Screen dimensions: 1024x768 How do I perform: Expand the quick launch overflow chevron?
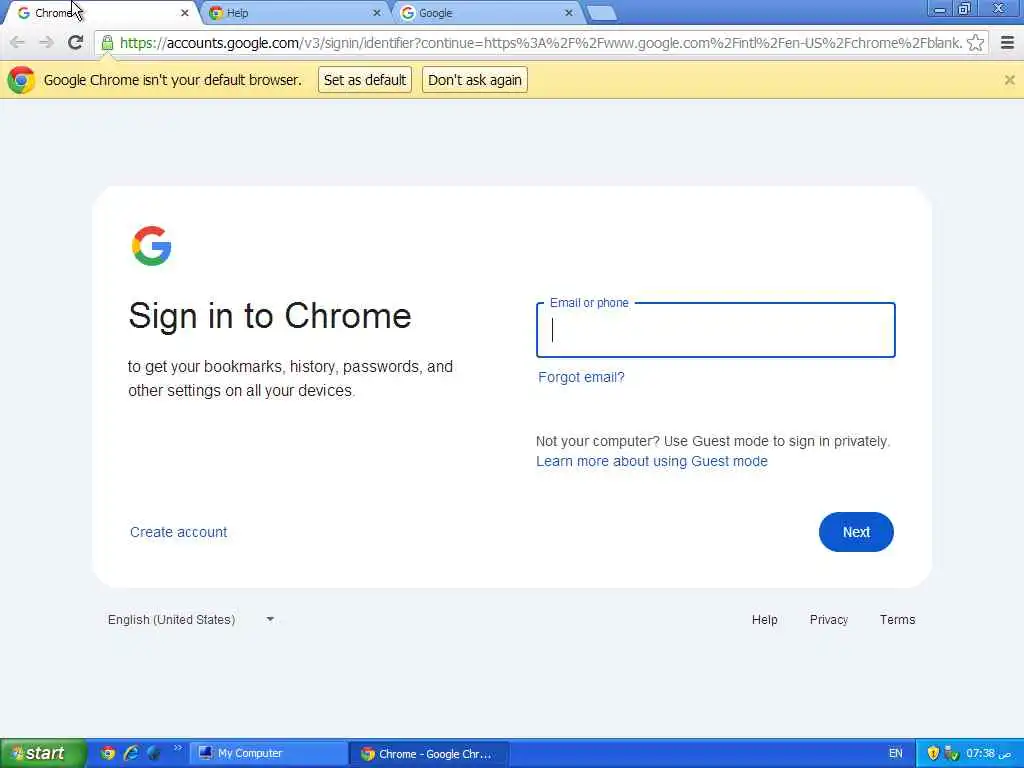178,748
